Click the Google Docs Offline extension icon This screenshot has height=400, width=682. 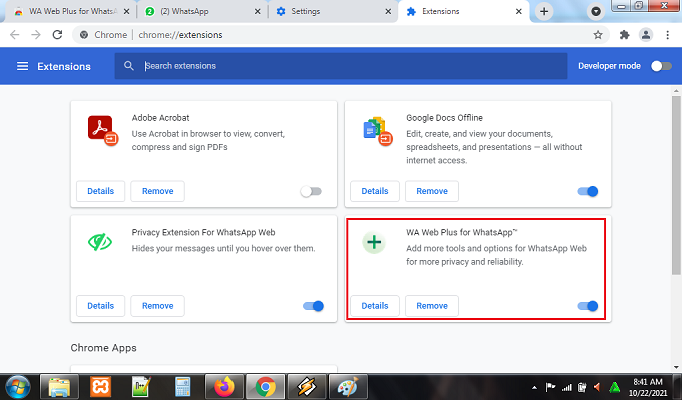[377, 130]
